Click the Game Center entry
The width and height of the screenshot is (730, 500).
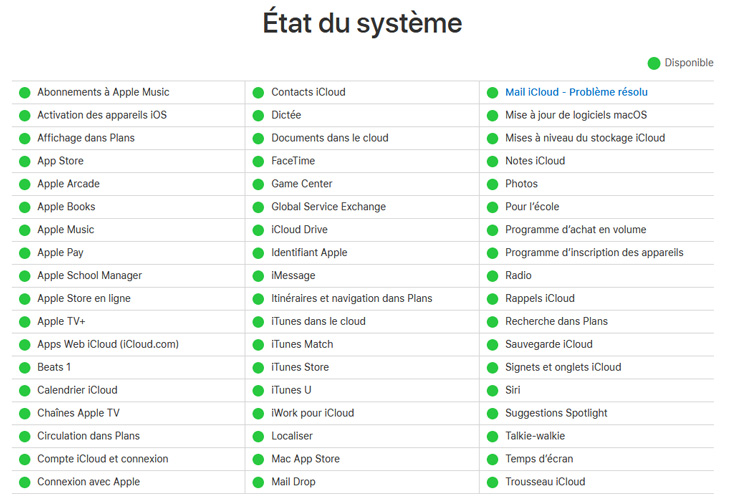coord(302,184)
